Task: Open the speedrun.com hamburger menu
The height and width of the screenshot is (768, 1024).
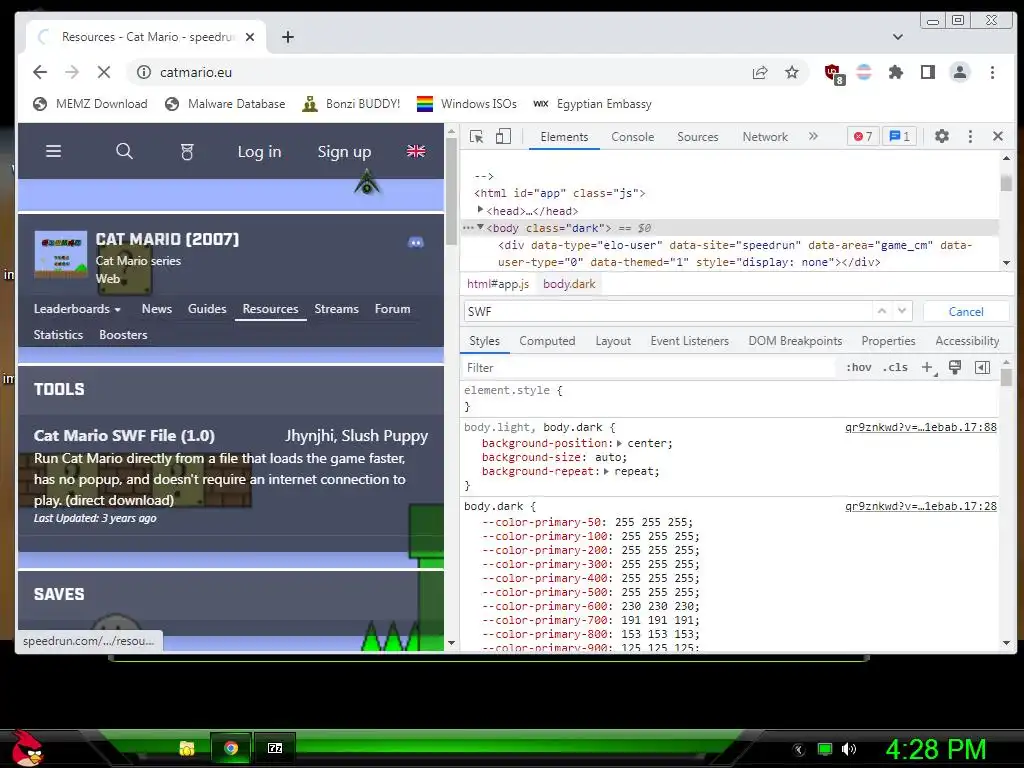Action: [54, 152]
